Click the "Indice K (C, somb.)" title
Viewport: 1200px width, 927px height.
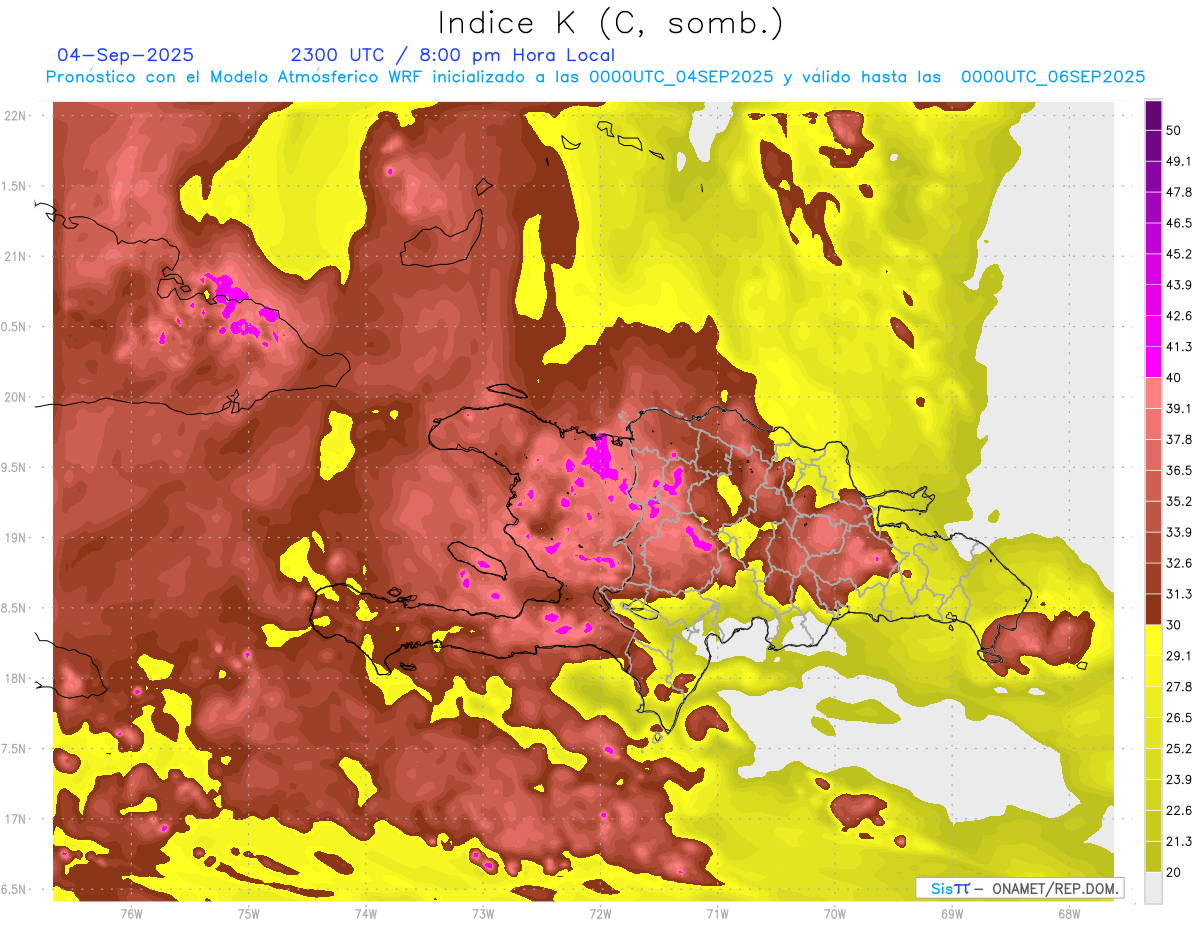[610, 22]
